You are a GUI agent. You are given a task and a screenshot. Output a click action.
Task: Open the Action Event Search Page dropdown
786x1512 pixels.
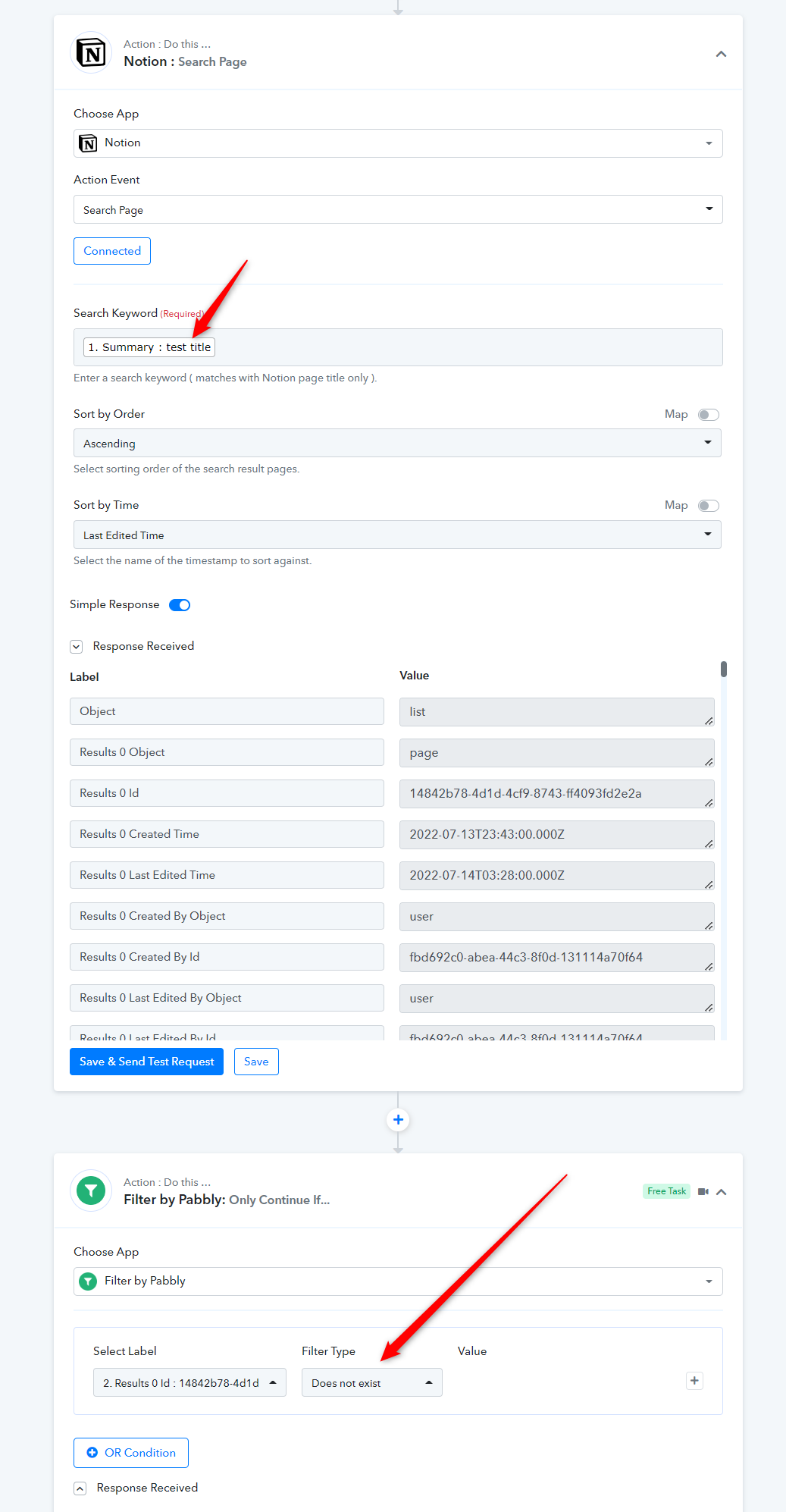click(398, 209)
